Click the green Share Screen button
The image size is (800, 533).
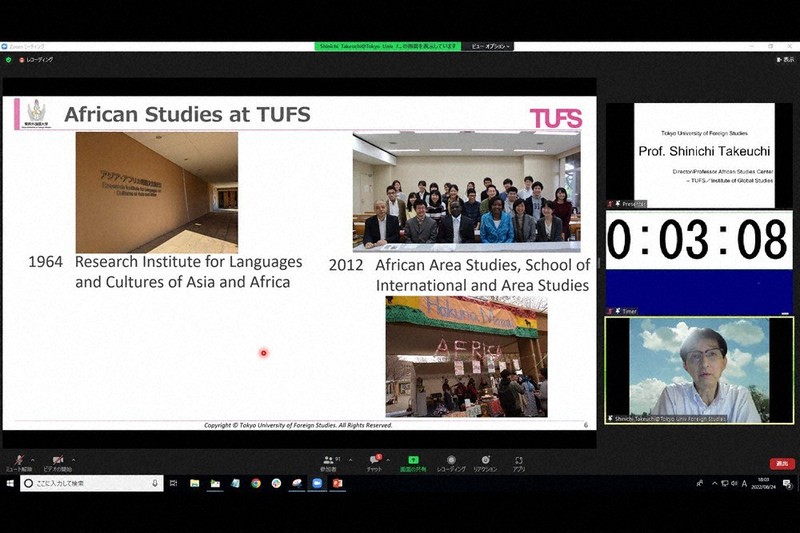click(413, 463)
